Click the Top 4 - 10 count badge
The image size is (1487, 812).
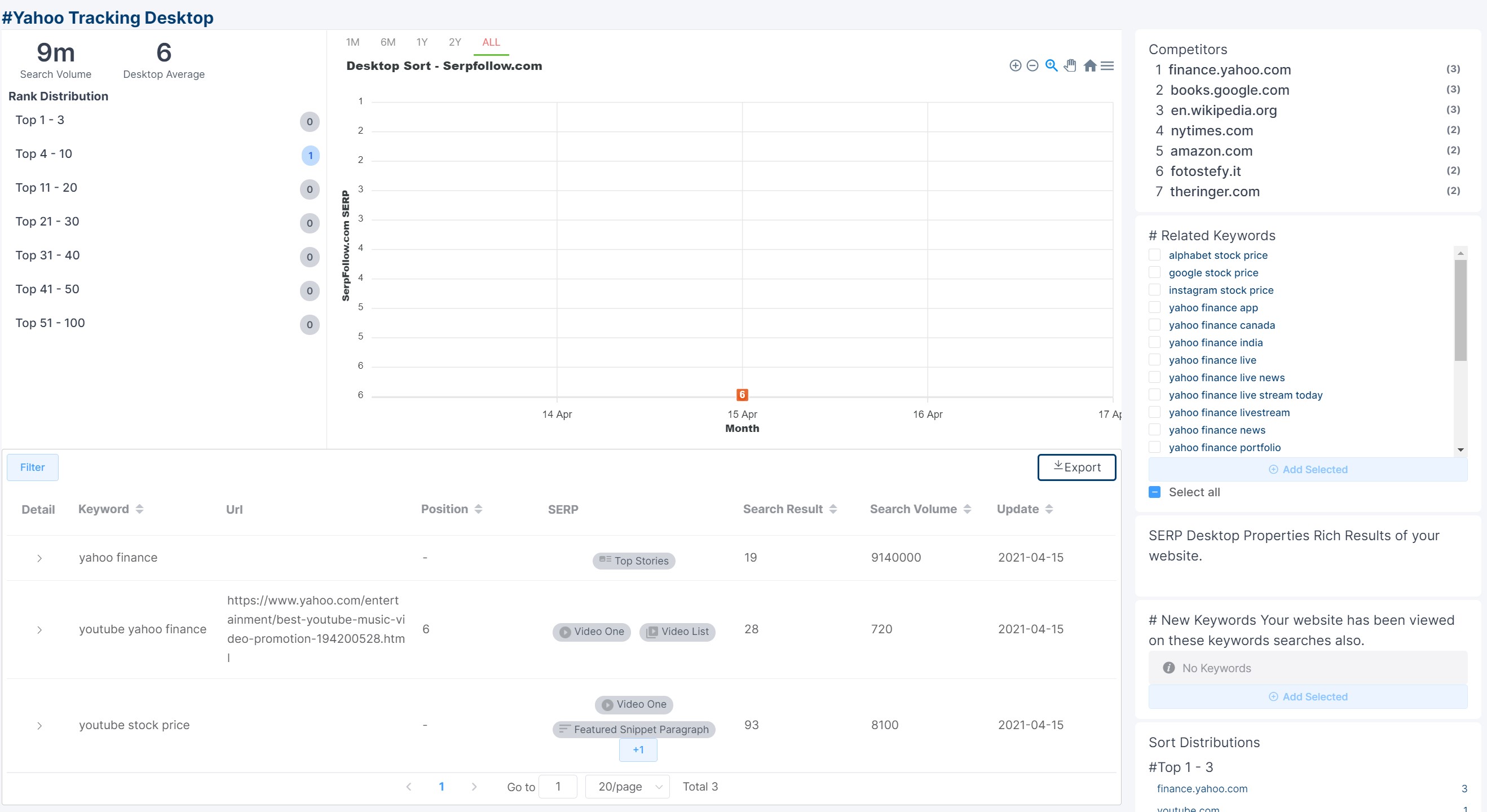tap(310, 155)
